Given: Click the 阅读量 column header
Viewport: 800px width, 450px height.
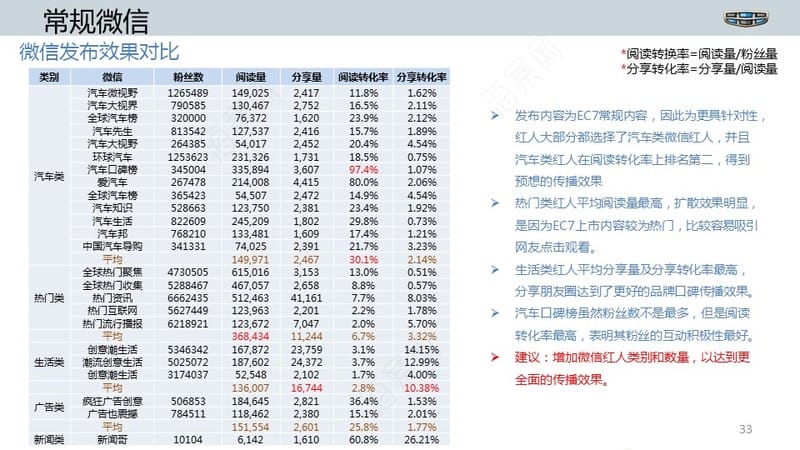Looking at the screenshot, I should coord(251,77).
